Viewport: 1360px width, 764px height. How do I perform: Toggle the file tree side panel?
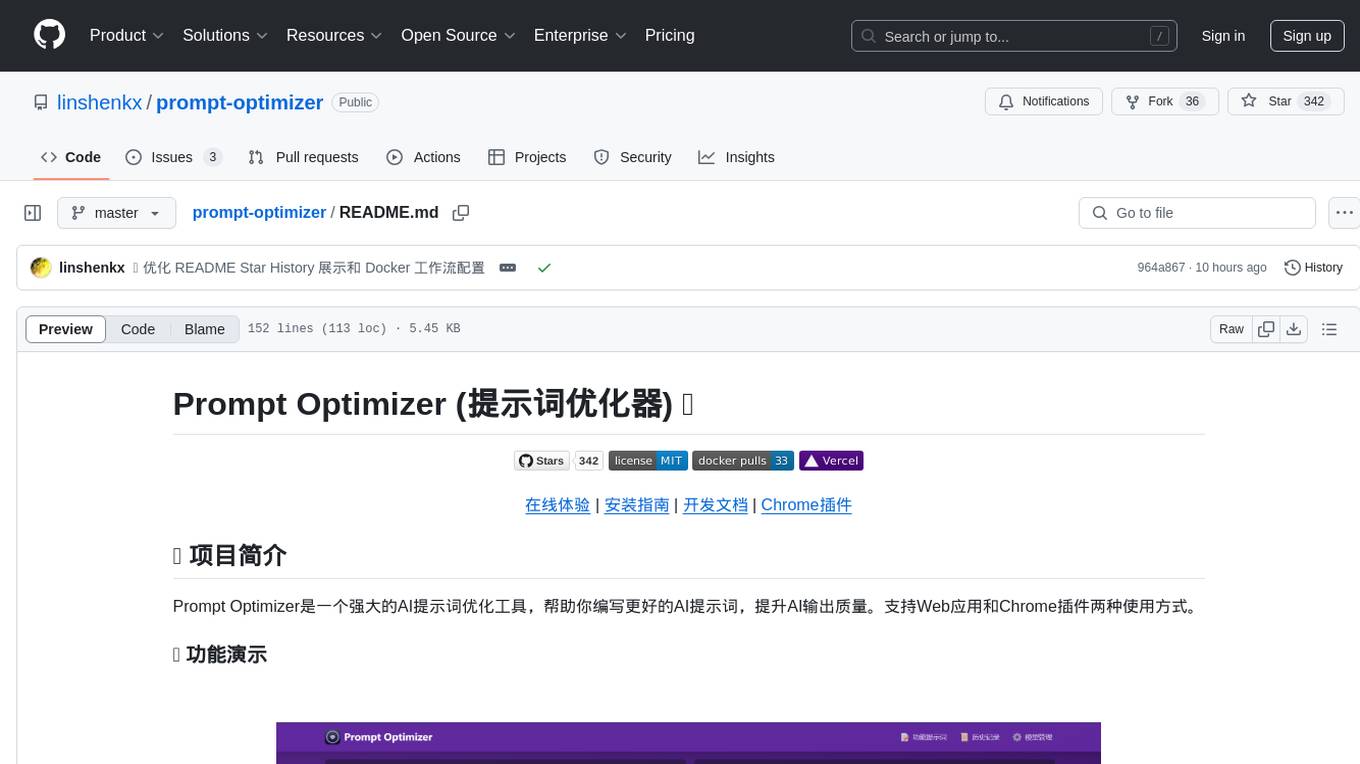point(32,213)
